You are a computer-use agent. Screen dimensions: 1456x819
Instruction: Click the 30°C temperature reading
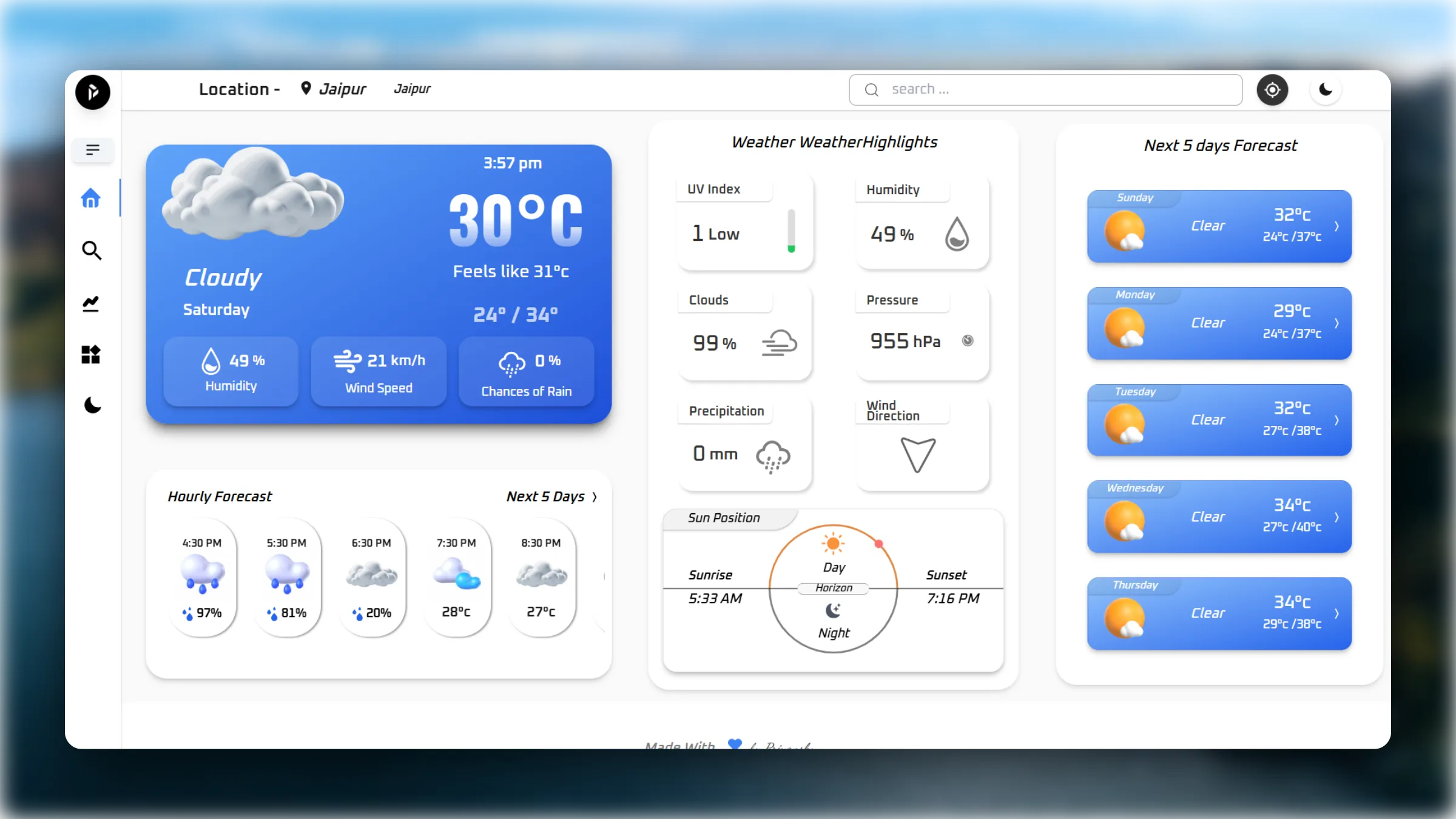[x=516, y=220]
